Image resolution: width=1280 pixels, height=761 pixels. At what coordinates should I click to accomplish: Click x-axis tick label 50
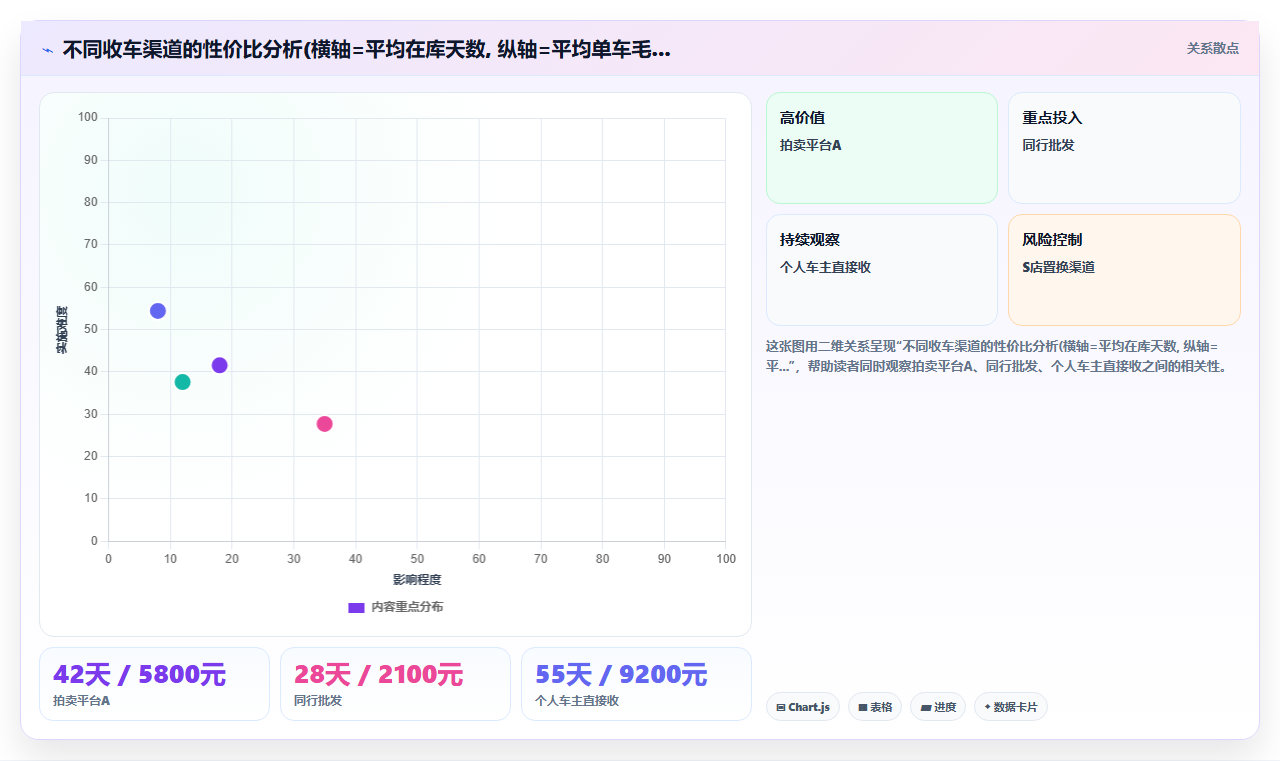417,558
